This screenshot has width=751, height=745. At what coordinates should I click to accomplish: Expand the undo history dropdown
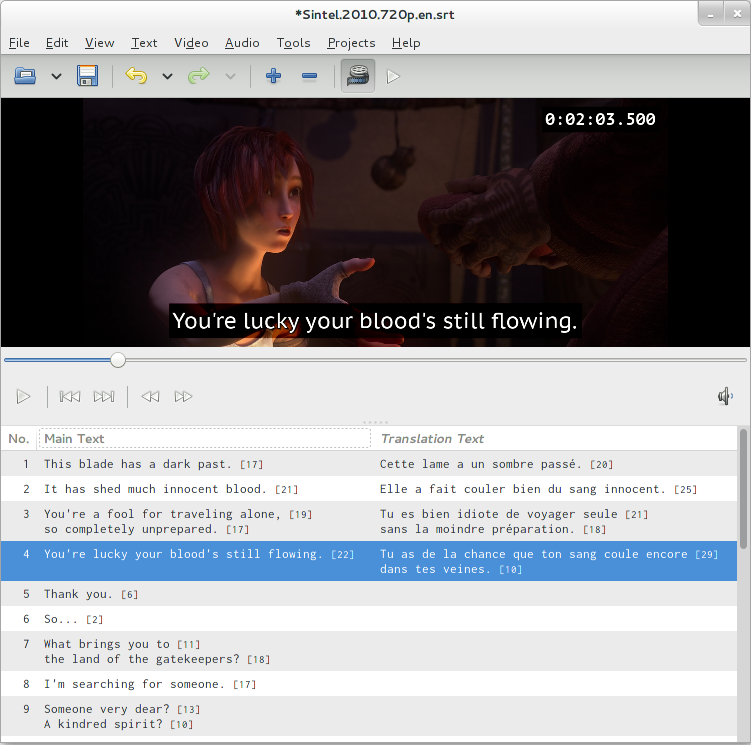[x=167, y=76]
